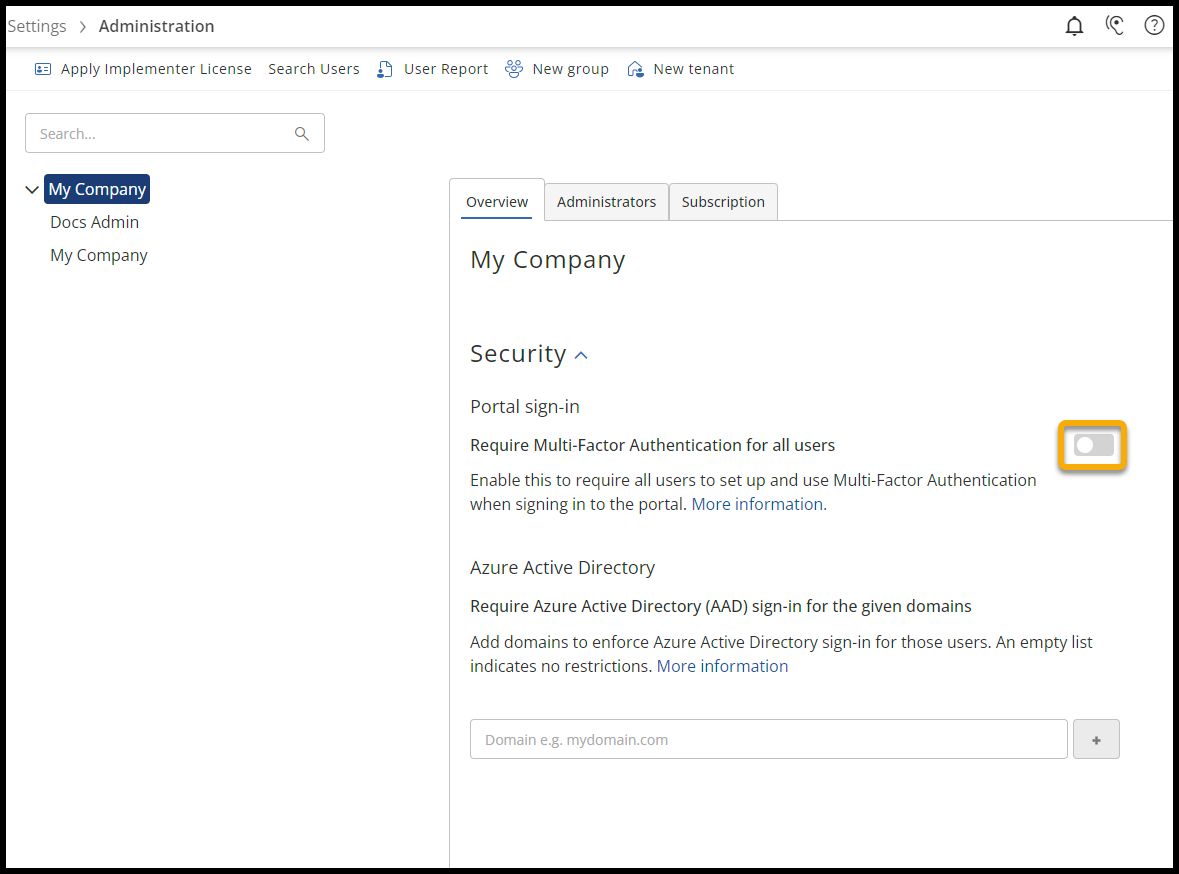
Task: Collapse the My Company tree node
Action: click(32, 189)
